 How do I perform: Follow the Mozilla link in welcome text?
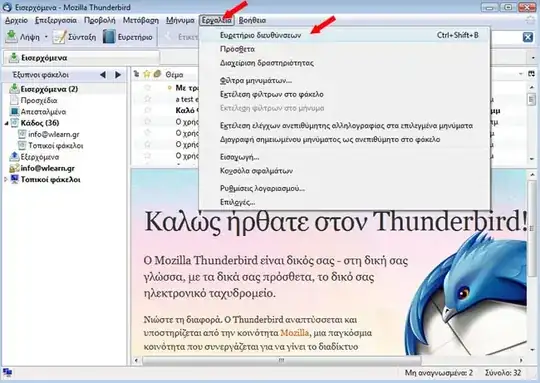[x=294, y=333]
